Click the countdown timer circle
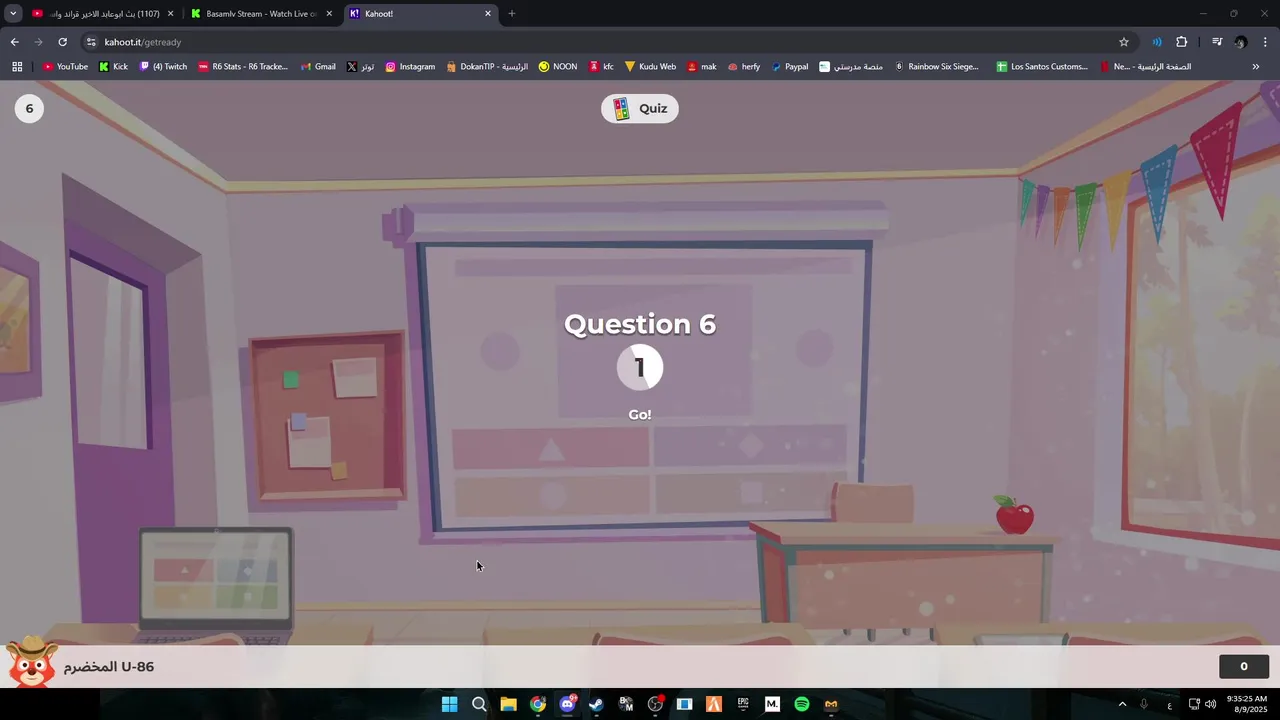This screenshot has height=720, width=1280. coord(640,367)
